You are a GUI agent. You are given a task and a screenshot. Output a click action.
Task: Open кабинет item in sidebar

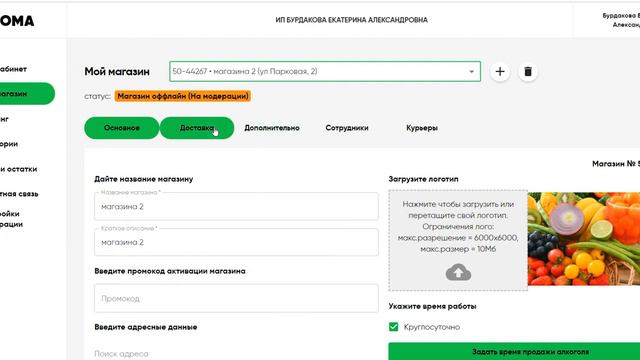(x=13, y=69)
